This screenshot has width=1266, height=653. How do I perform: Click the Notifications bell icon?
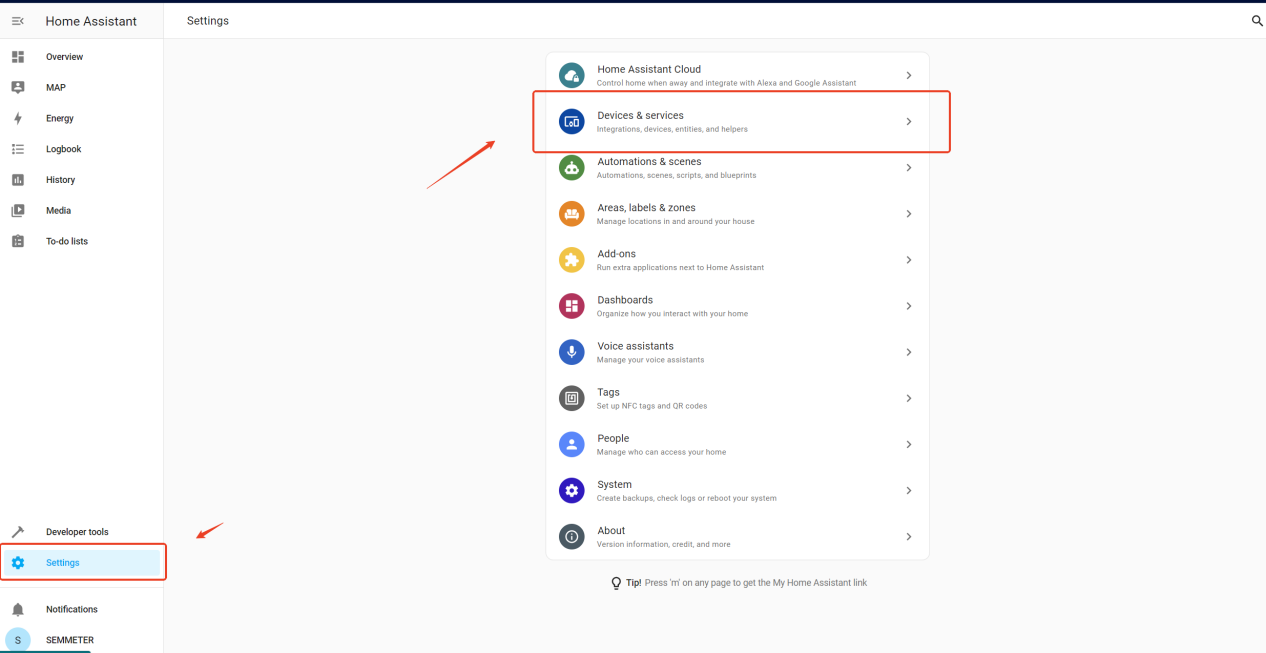pos(17,609)
